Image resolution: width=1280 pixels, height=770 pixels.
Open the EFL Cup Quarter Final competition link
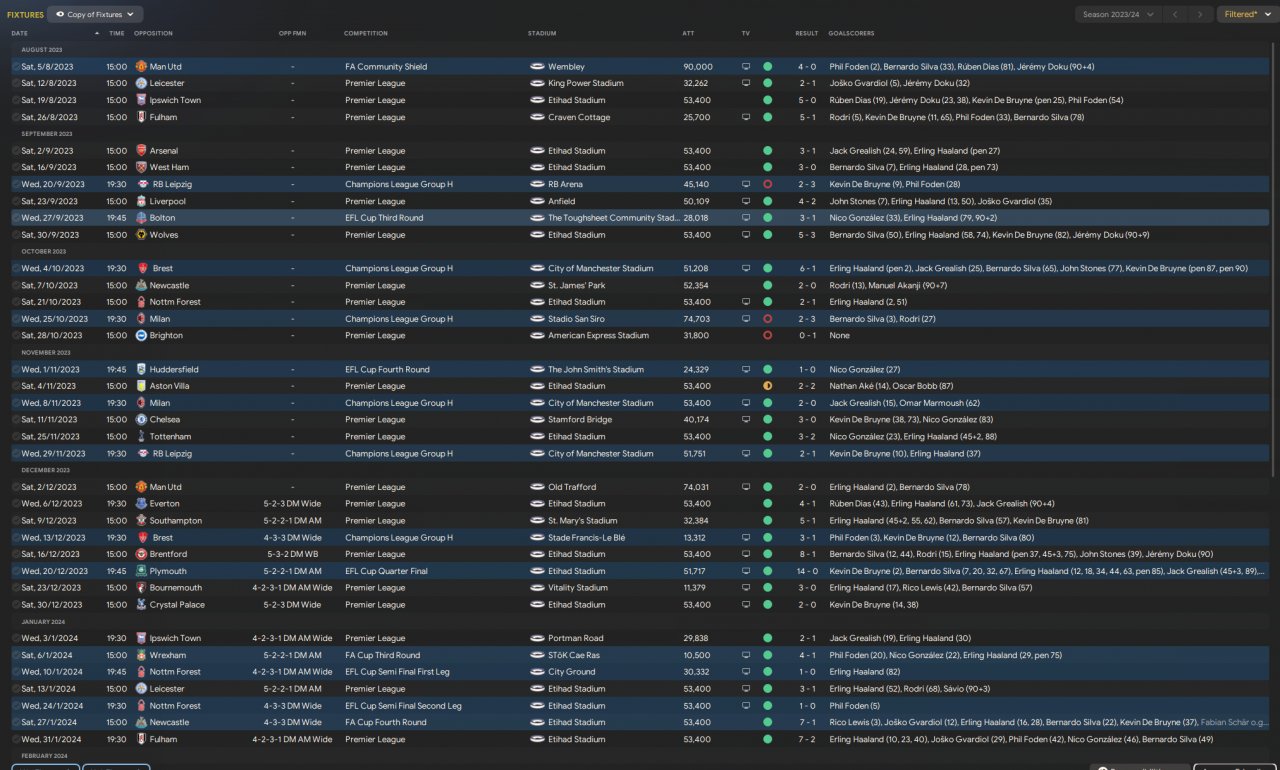point(386,571)
